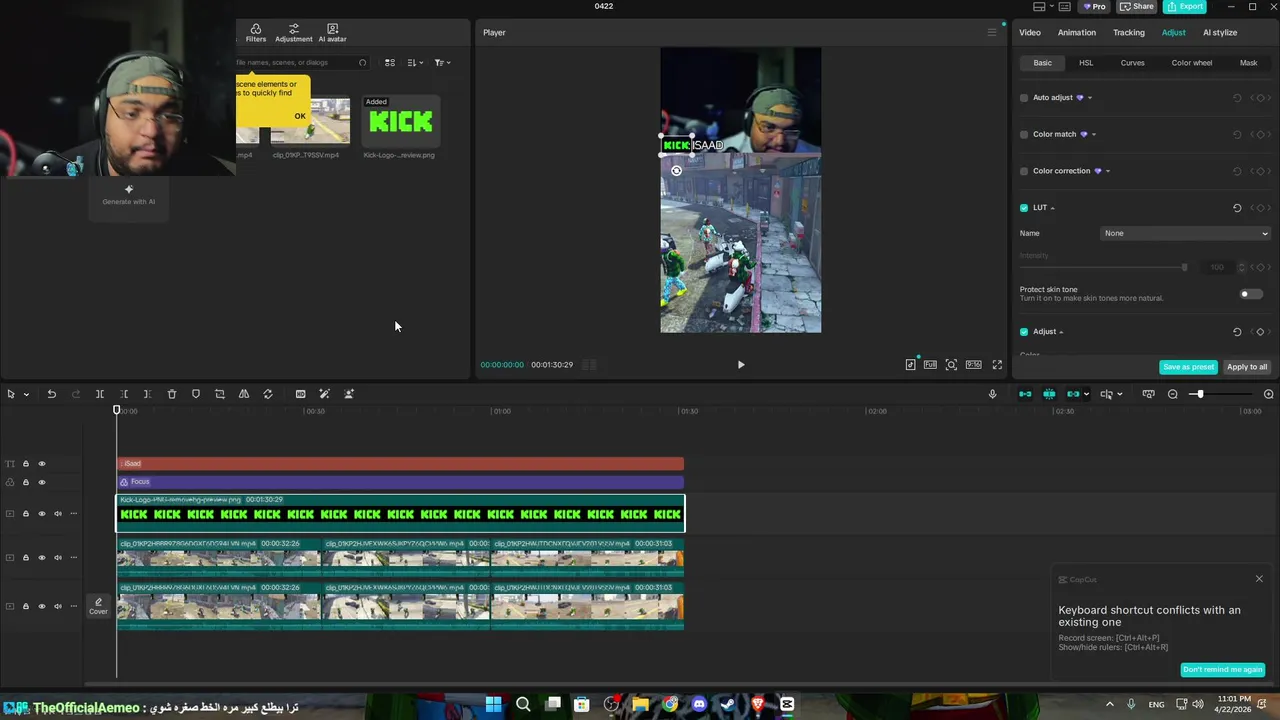Click the Export button
This screenshot has height=720, width=1280.
coord(1185,6)
